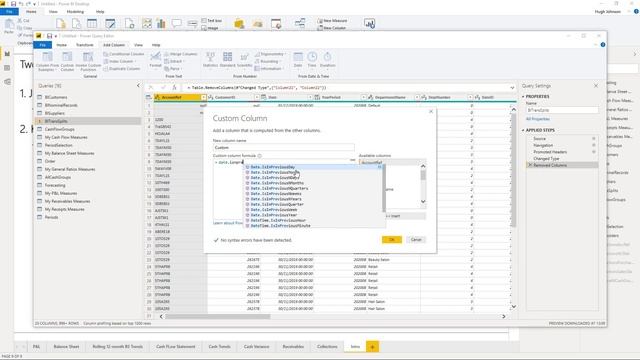This screenshot has width=640, height=360.
Task: Click the Duplicate Column option
Action: 122,69
